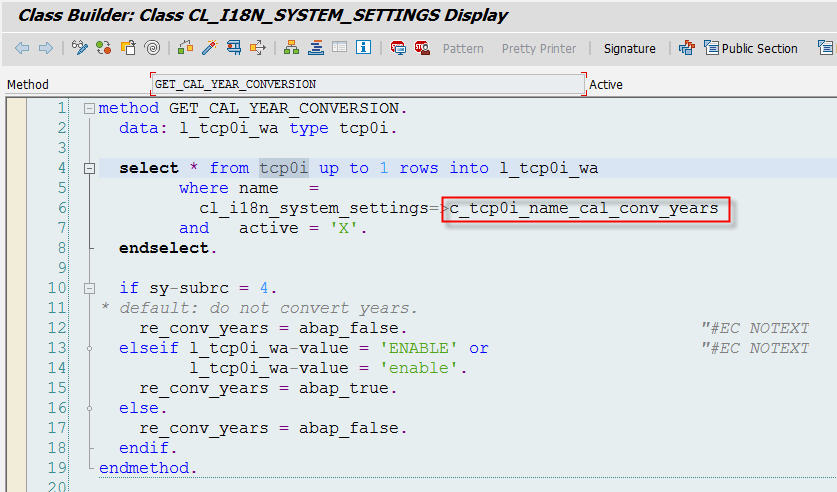Click line number 13 in the gutter
This screenshot has height=492, width=837.
(x=57, y=348)
